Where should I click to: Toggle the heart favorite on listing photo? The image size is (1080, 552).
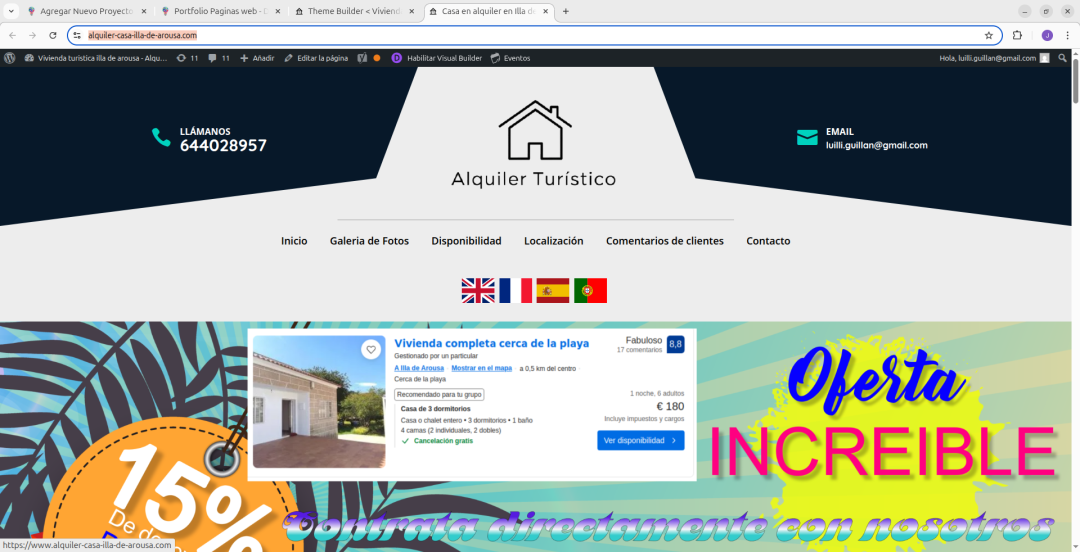click(371, 350)
